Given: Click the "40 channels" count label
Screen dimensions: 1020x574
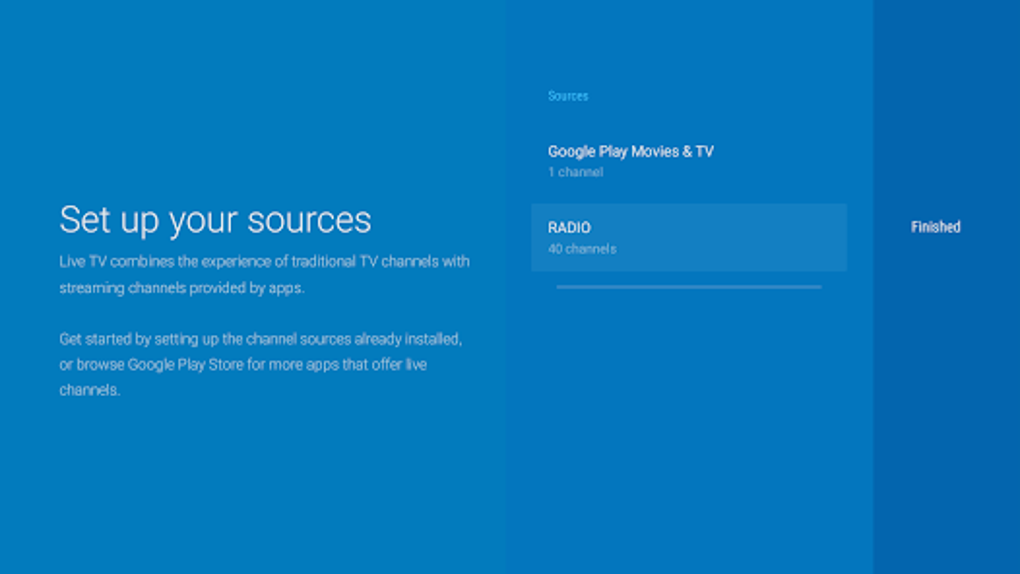Looking at the screenshot, I should [x=582, y=249].
